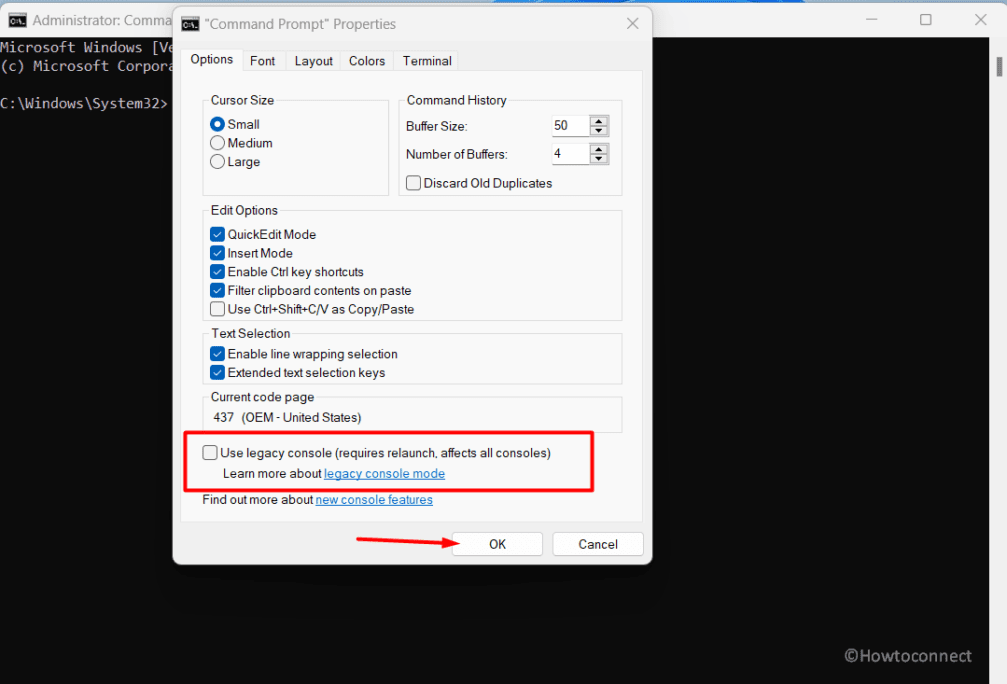Image resolution: width=1007 pixels, height=684 pixels.
Task: Open the legacy console mode link
Action: [x=384, y=473]
